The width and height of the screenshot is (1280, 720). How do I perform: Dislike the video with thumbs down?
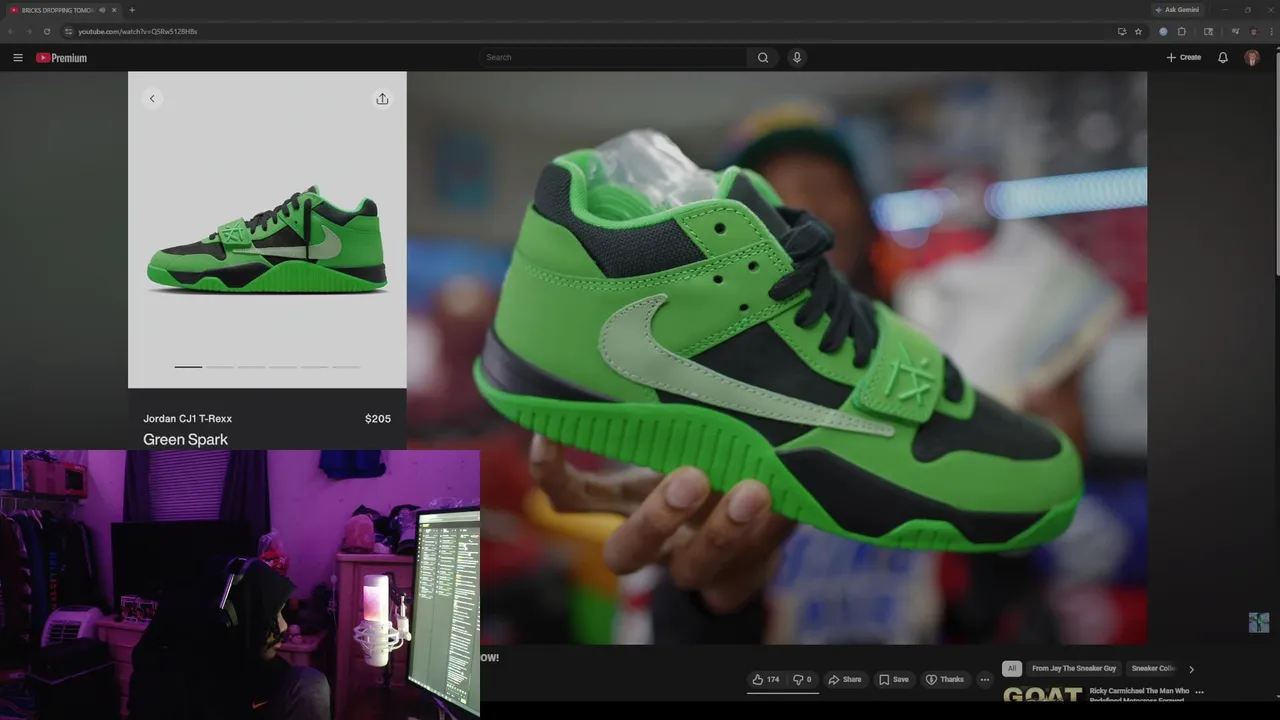tap(802, 680)
